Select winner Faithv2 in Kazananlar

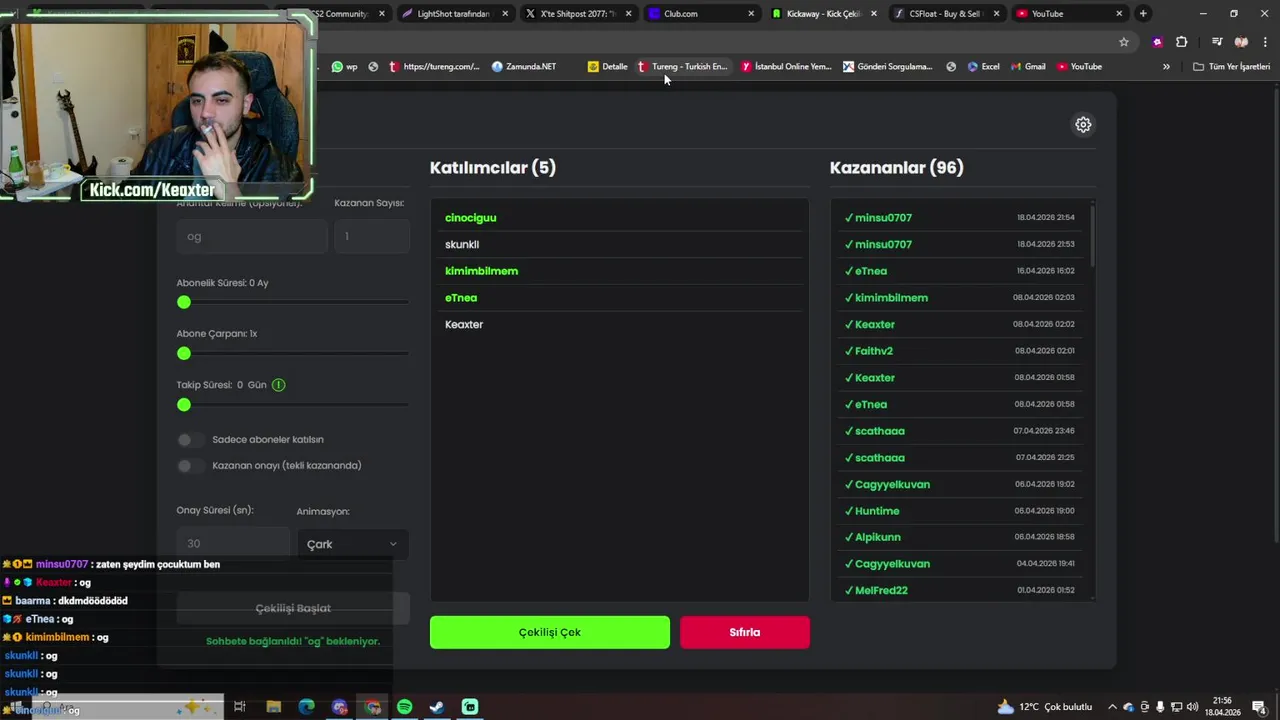click(874, 351)
